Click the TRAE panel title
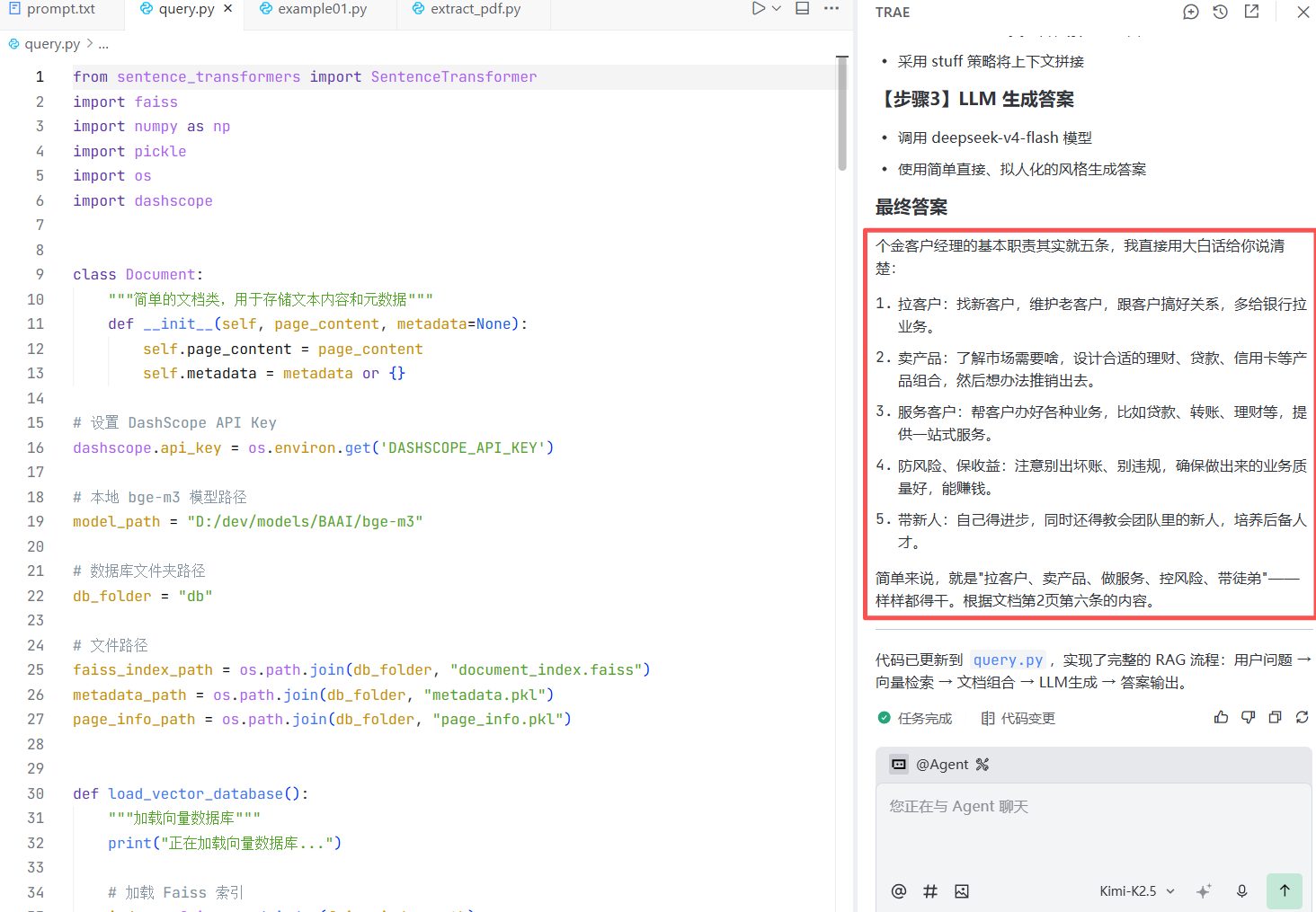This screenshot has height=912, width=1316. click(x=893, y=12)
